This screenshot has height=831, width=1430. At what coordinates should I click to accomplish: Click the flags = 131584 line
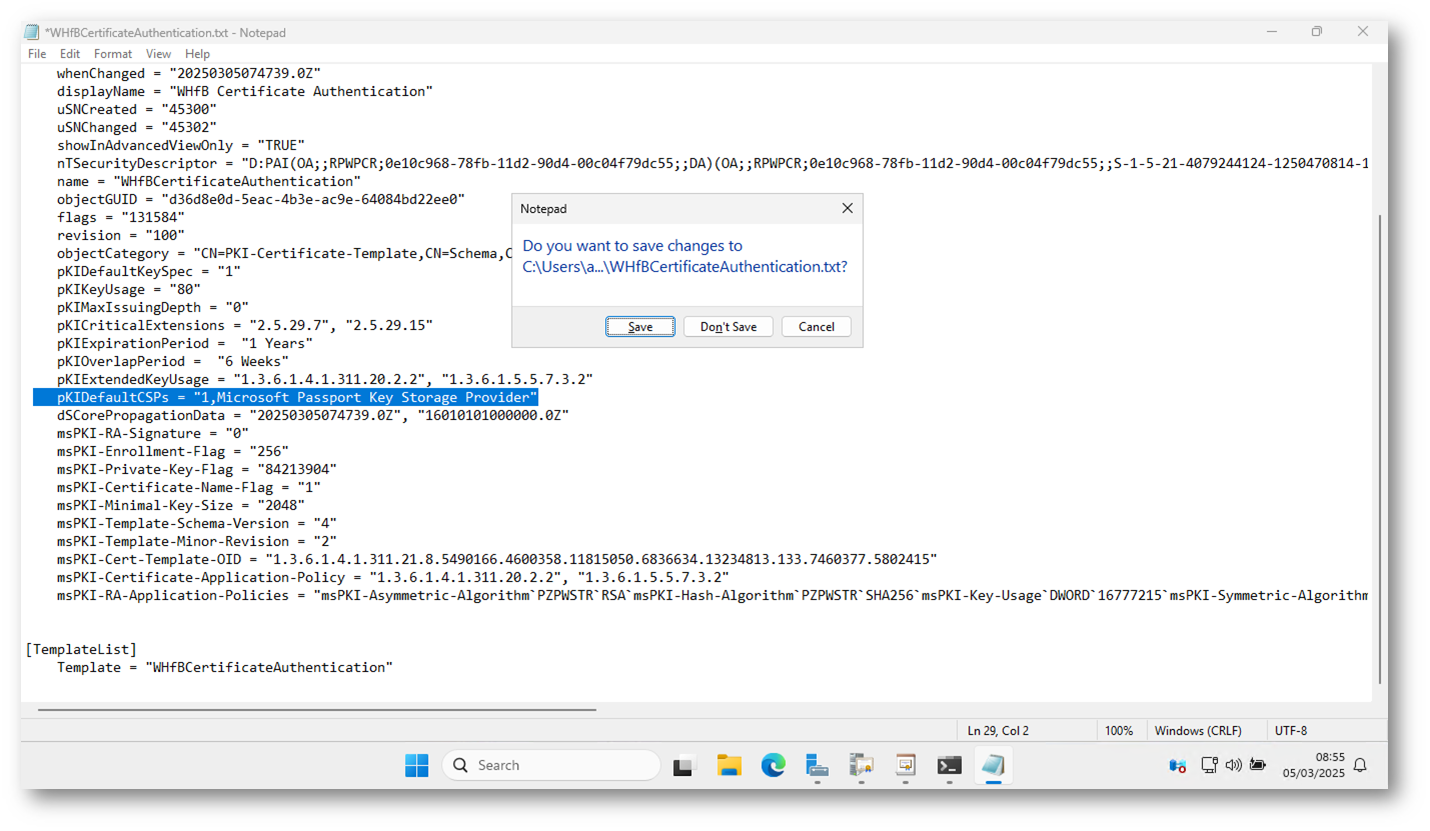120,217
